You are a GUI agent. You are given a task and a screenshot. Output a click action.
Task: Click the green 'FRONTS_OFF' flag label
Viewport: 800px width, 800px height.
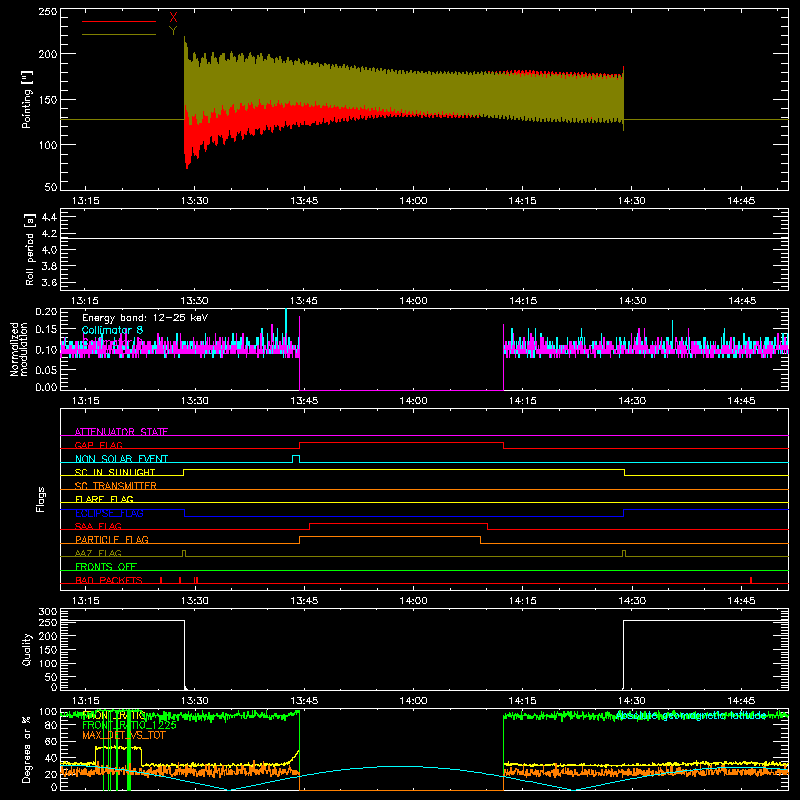[x=106, y=567]
